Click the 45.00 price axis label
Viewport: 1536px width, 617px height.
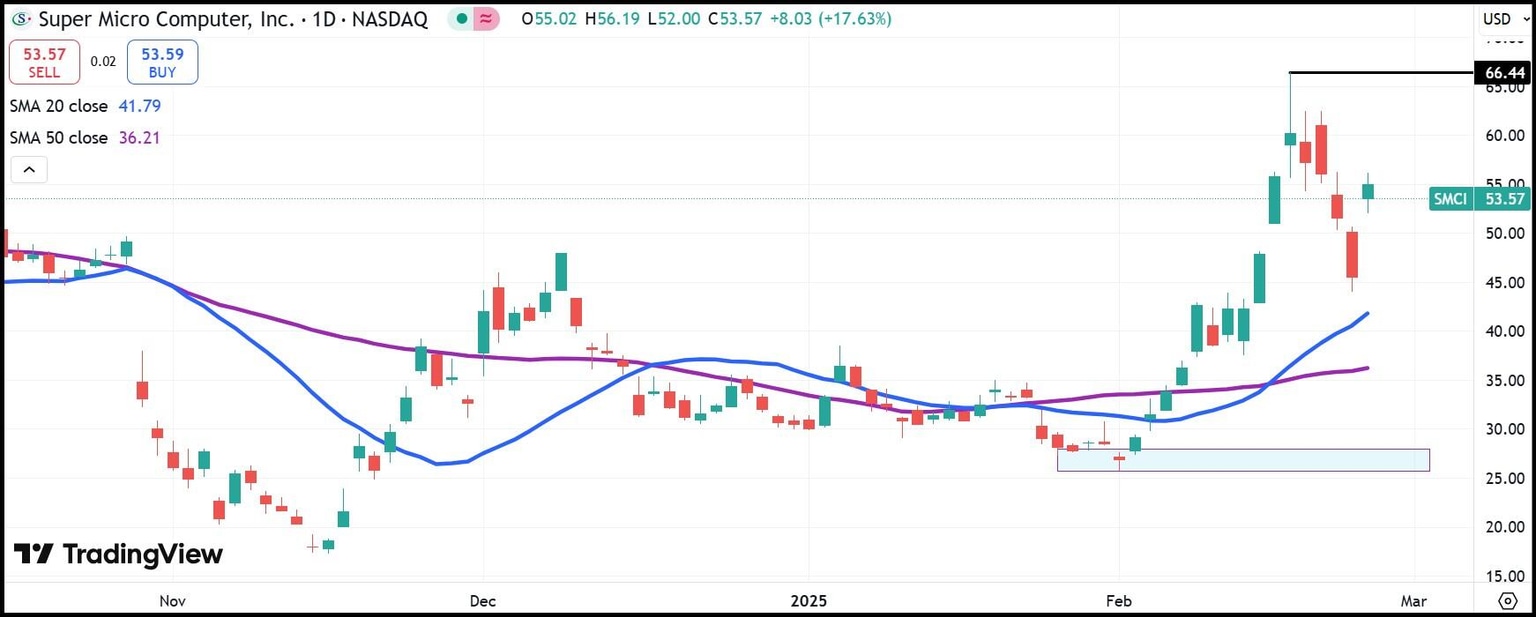pos(1503,283)
